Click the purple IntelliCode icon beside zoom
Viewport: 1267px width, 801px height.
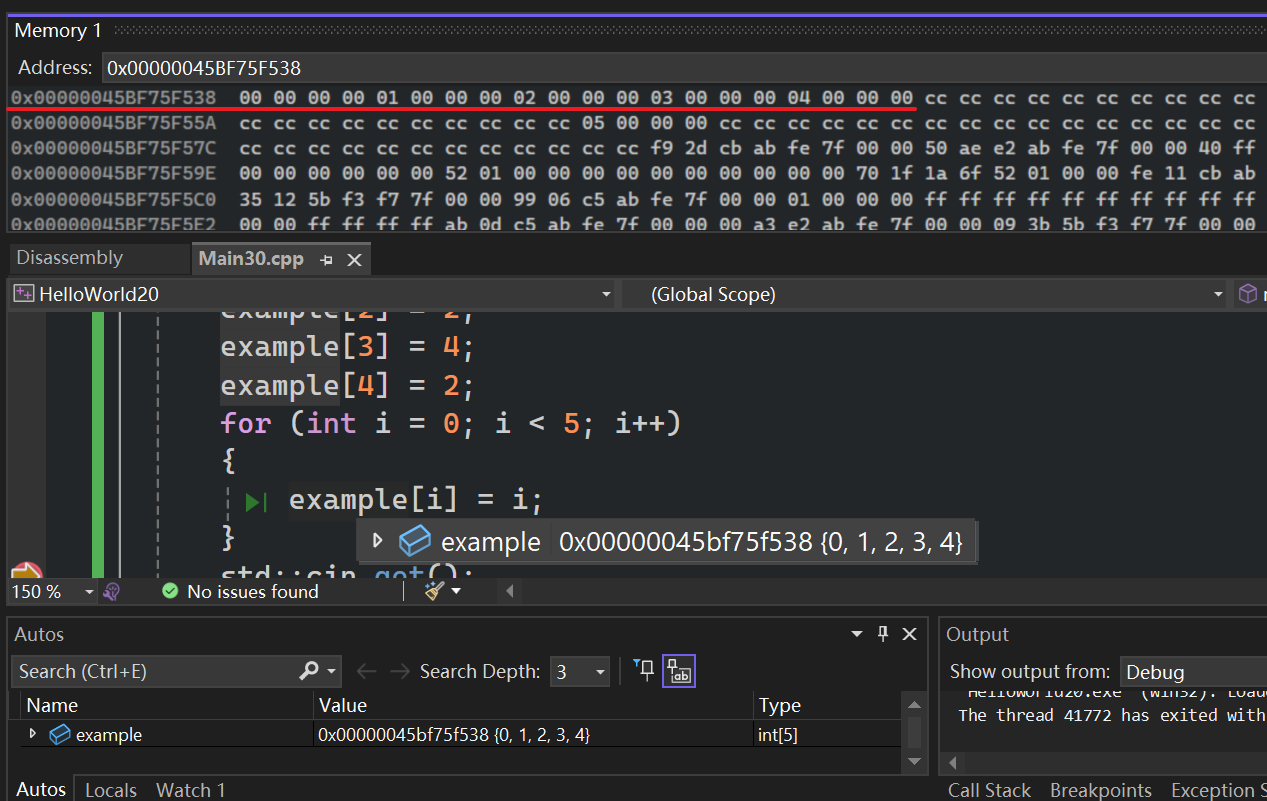coord(112,592)
